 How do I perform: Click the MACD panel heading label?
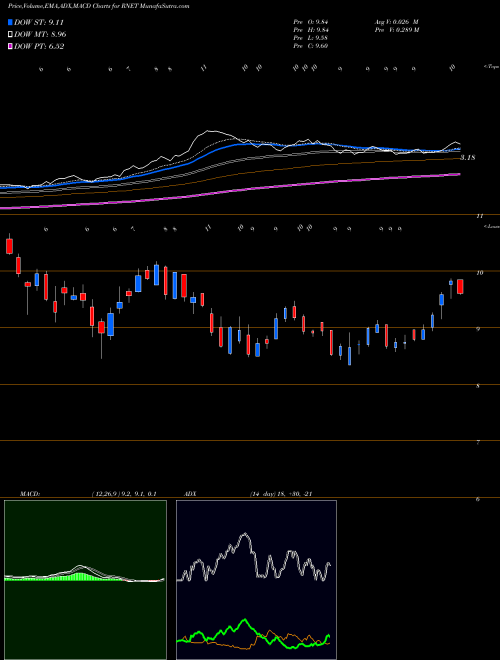[30, 494]
